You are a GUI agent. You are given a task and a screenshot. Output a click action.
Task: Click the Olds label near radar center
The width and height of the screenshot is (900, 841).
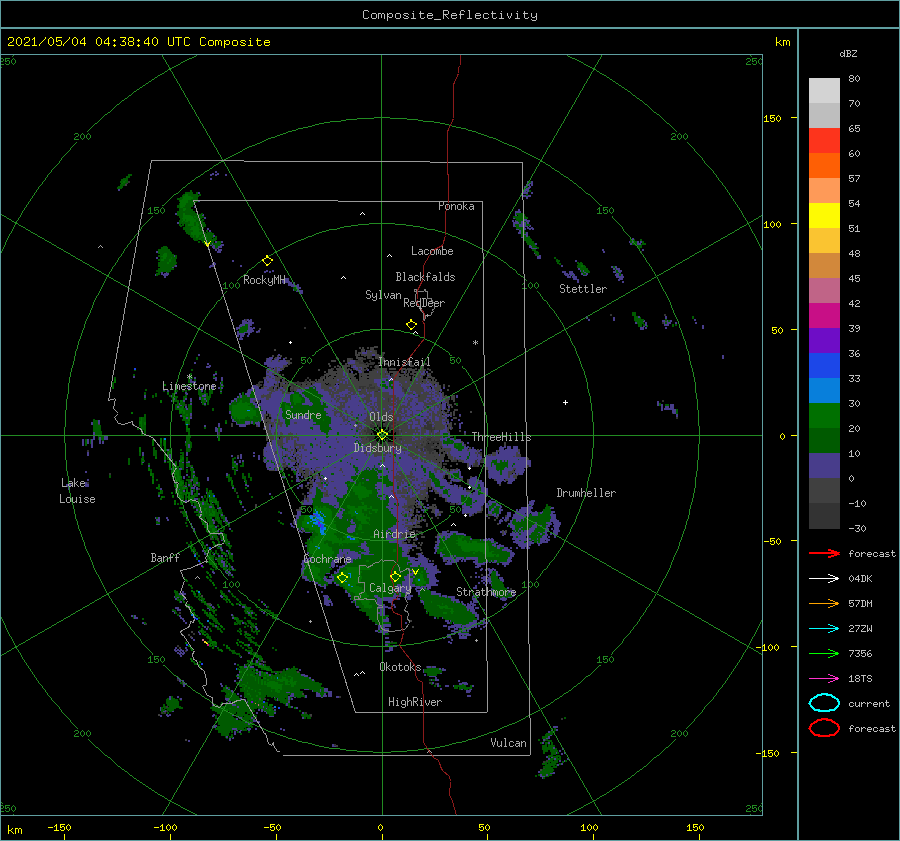tap(381, 417)
